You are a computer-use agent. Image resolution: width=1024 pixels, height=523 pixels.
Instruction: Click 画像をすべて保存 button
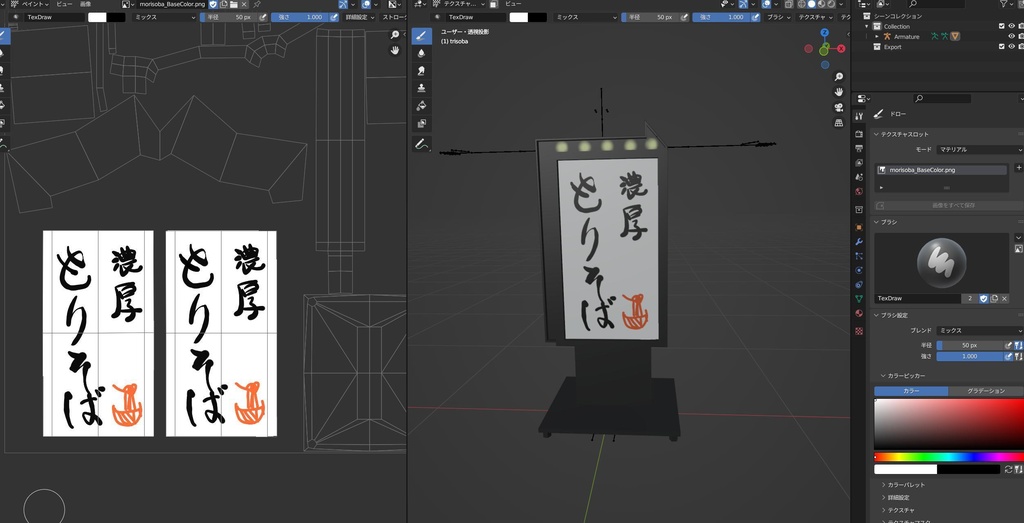[948, 205]
